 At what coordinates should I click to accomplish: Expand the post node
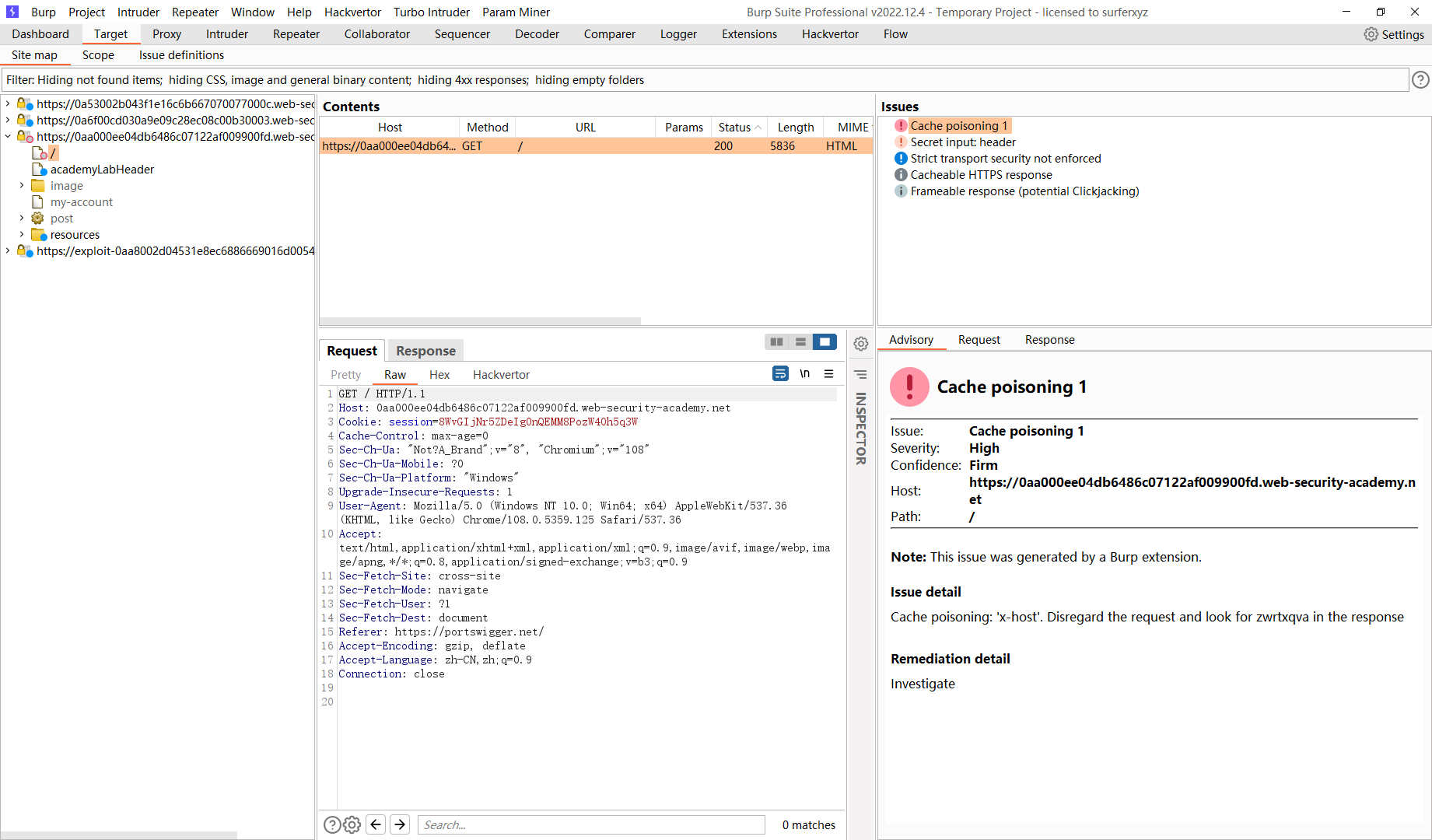(22, 218)
